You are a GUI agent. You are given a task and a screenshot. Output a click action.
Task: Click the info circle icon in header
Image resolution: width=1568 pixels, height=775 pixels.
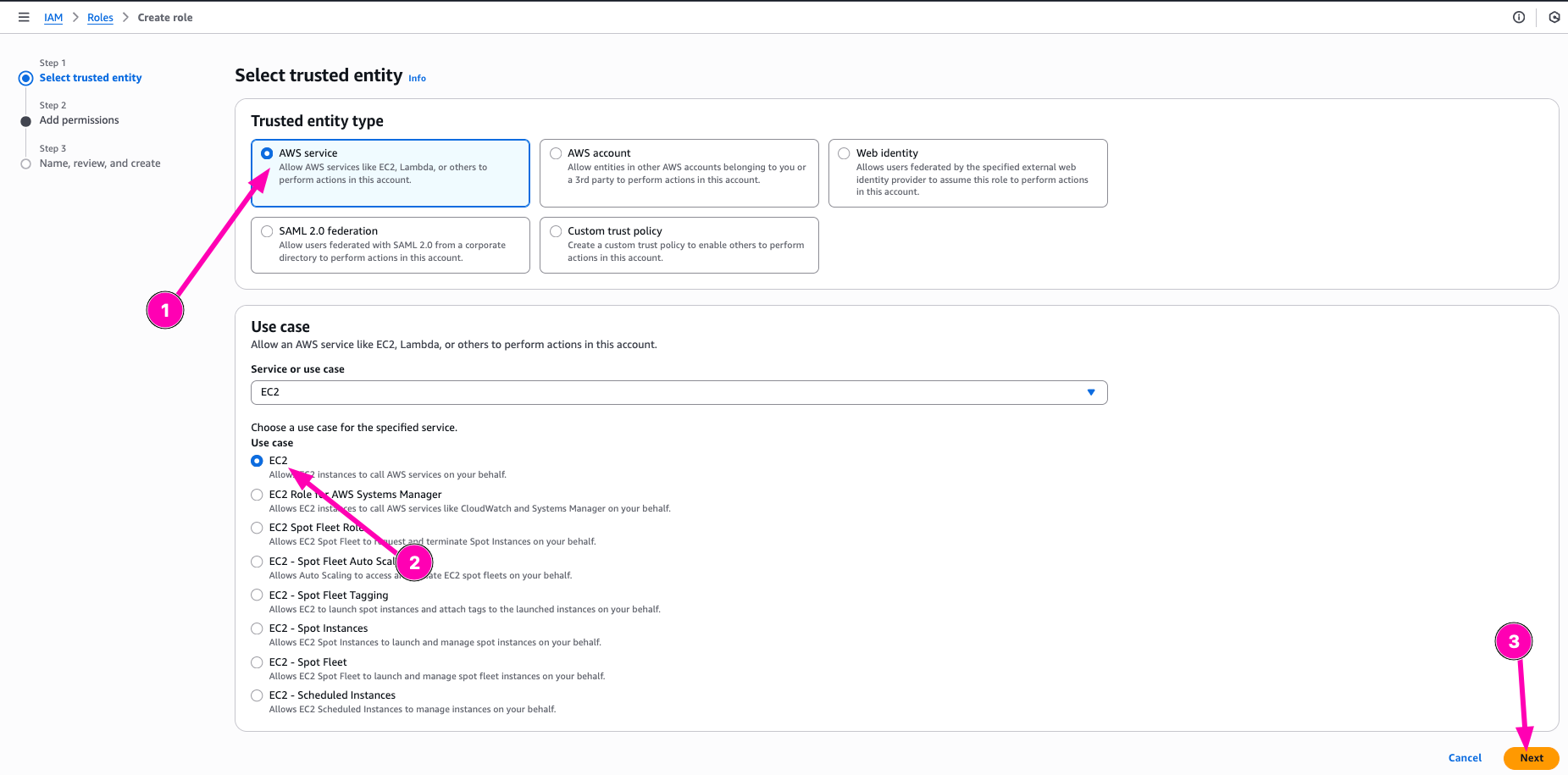[x=1519, y=17]
